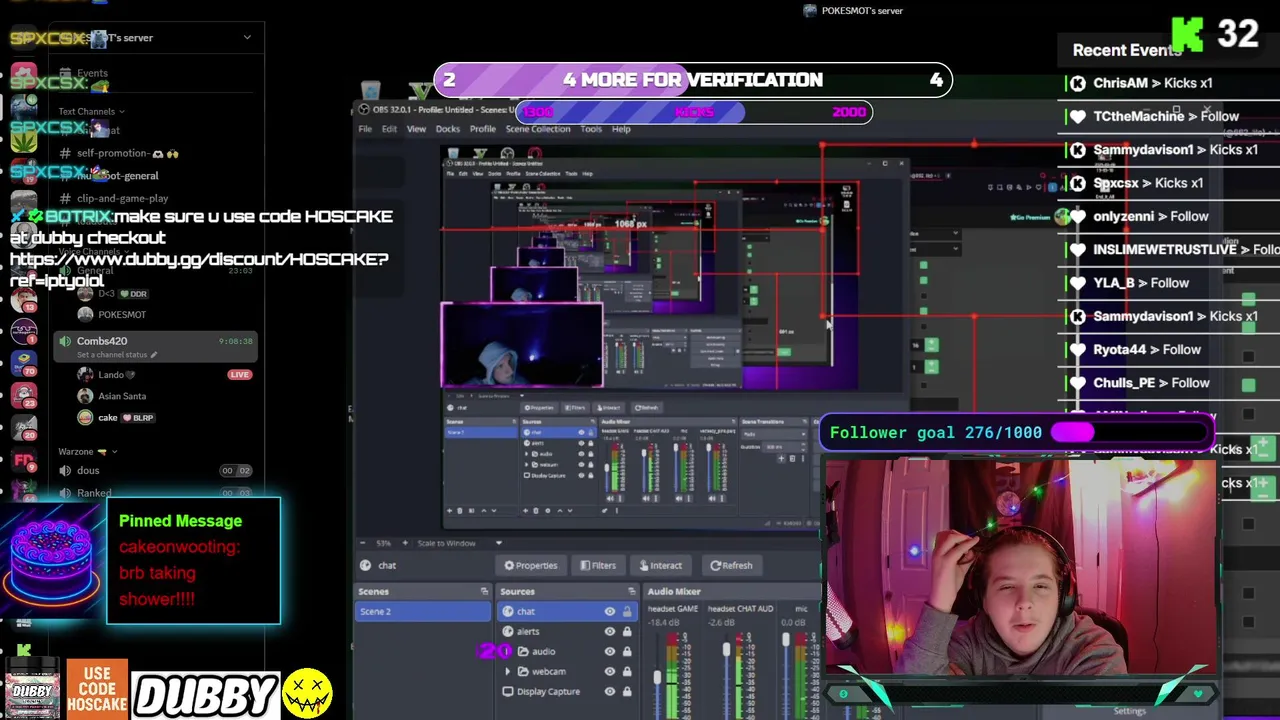Select the alerts source row
The width and height of the screenshot is (1280, 720).
click(x=567, y=631)
